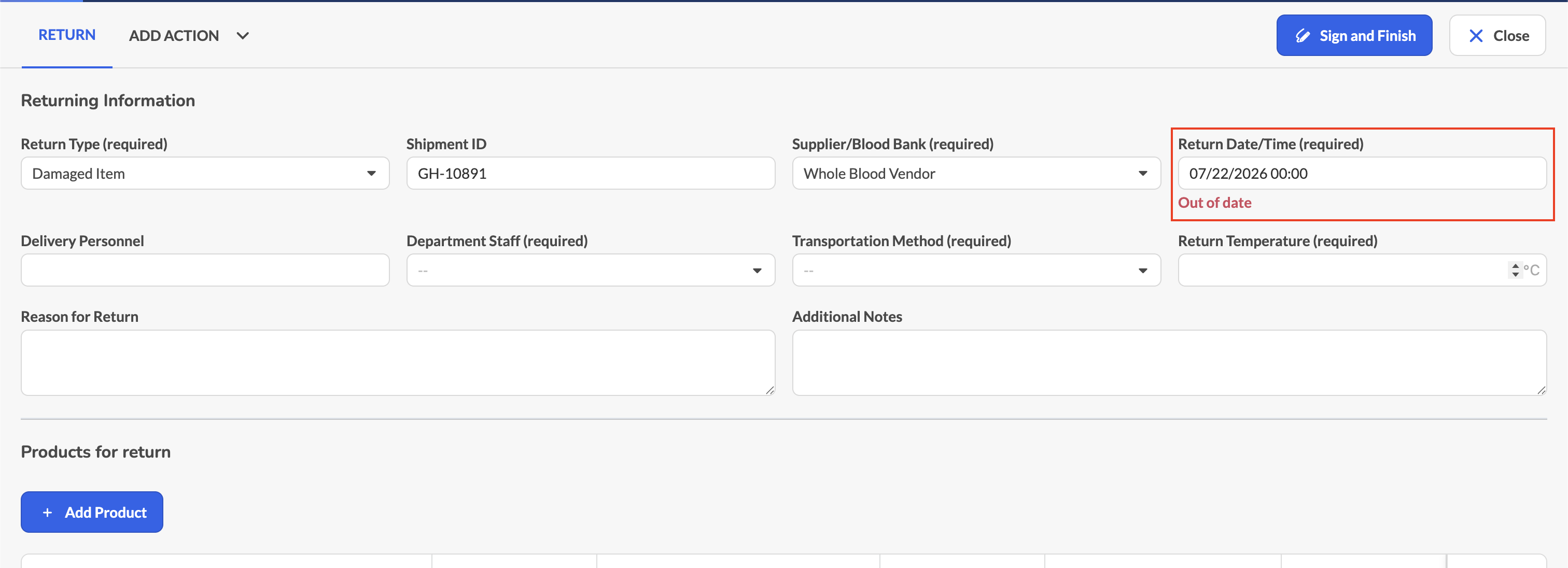Click the resize handle of Additional Notes
Image resolution: width=1568 pixels, height=568 pixels.
pos(1541,390)
